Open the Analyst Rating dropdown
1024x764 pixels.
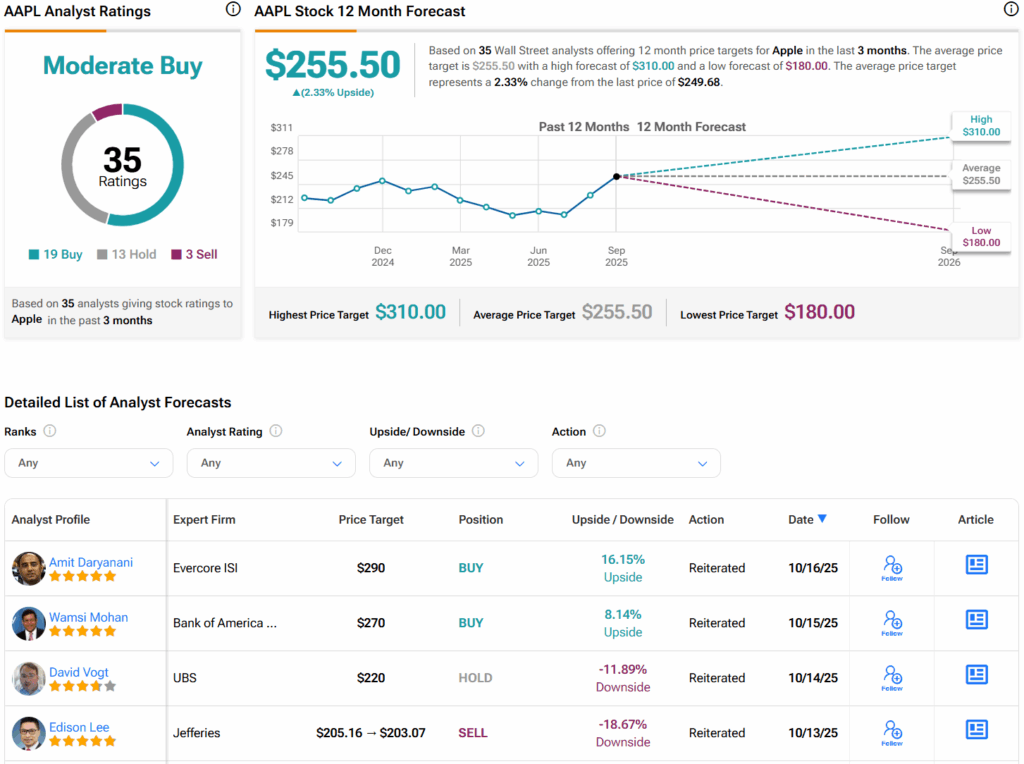pos(271,463)
